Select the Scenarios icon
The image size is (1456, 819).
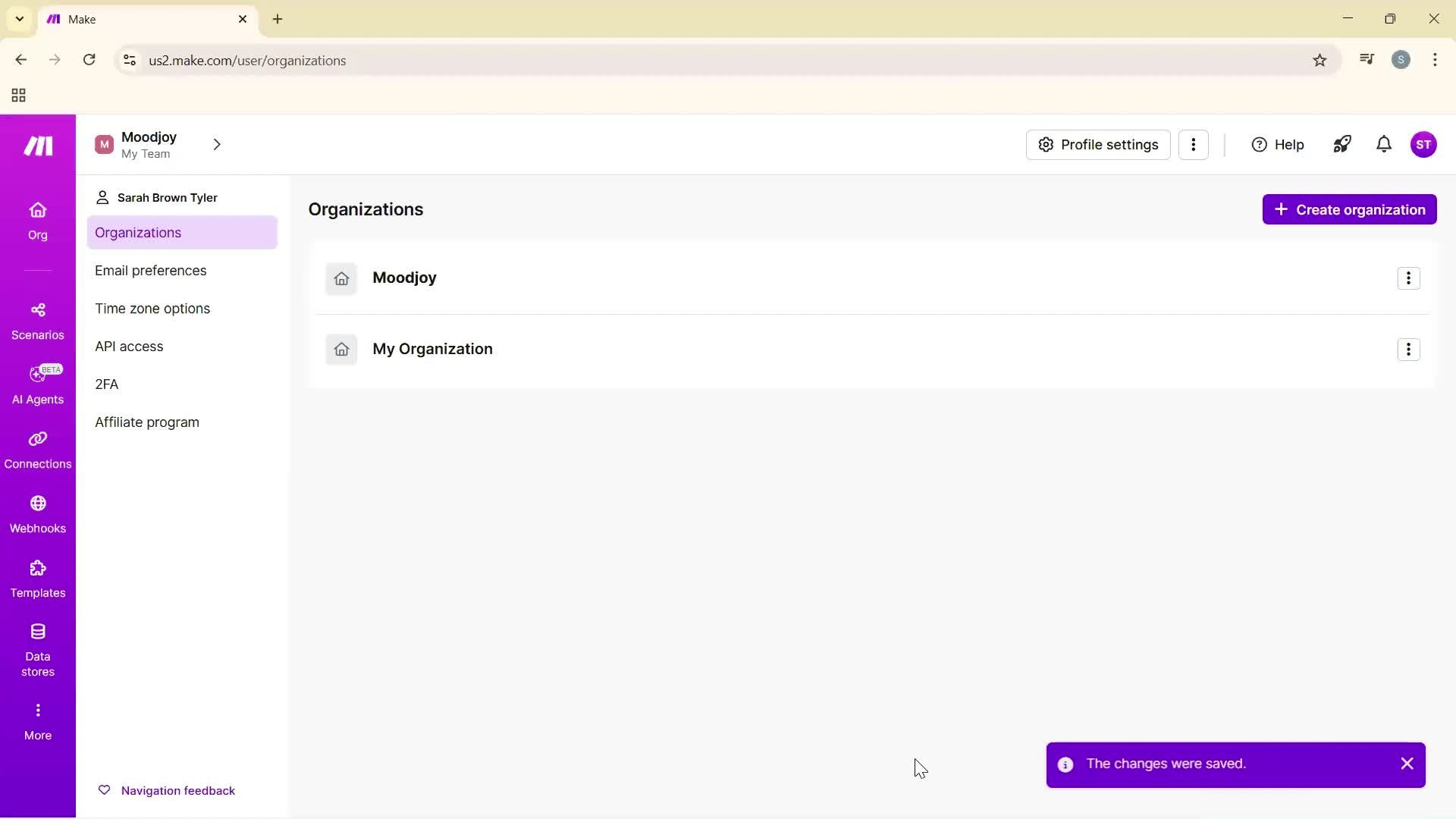(37, 319)
